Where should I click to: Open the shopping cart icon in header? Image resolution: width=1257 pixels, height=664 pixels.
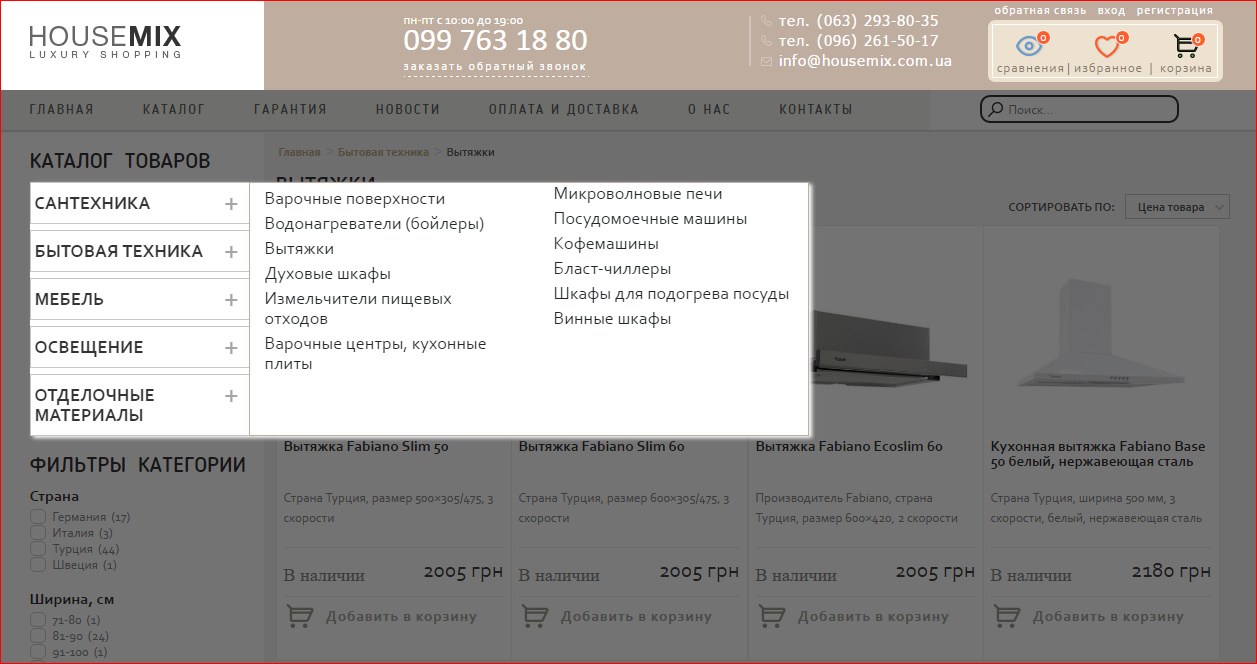click(x=1186, y=46)
